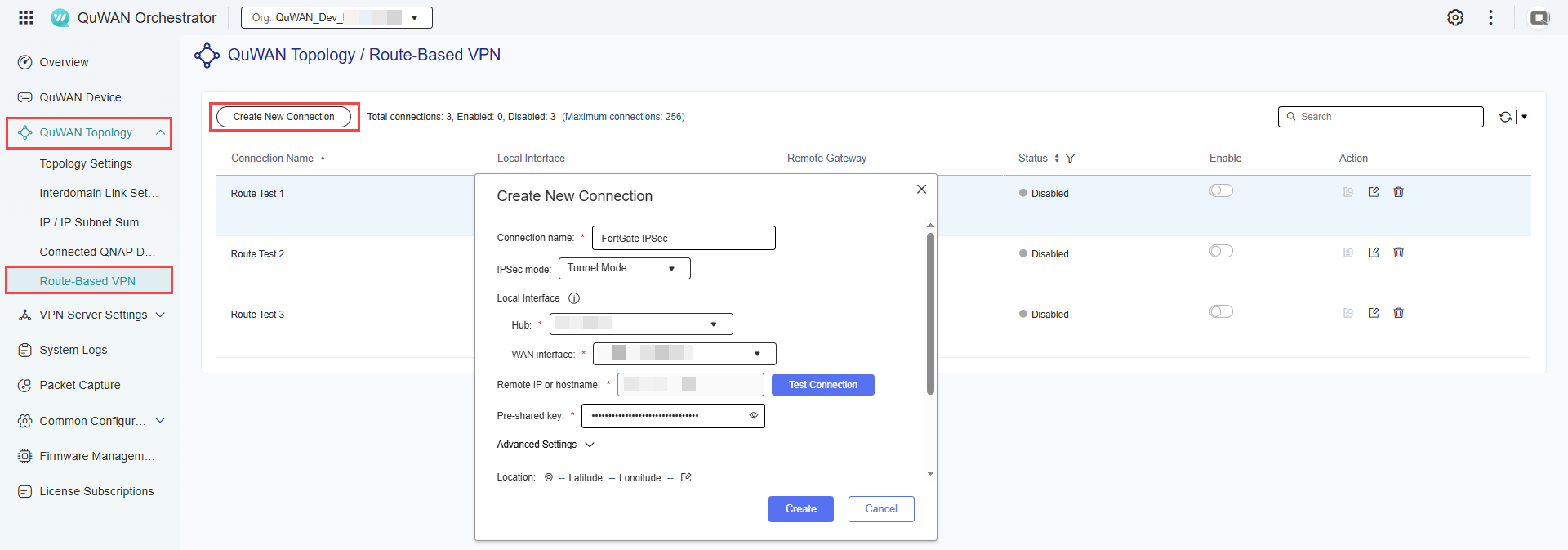The image size is (1568, 550).
Task: Select Route-Based VPN in sidebar
Action: point(88,281)
